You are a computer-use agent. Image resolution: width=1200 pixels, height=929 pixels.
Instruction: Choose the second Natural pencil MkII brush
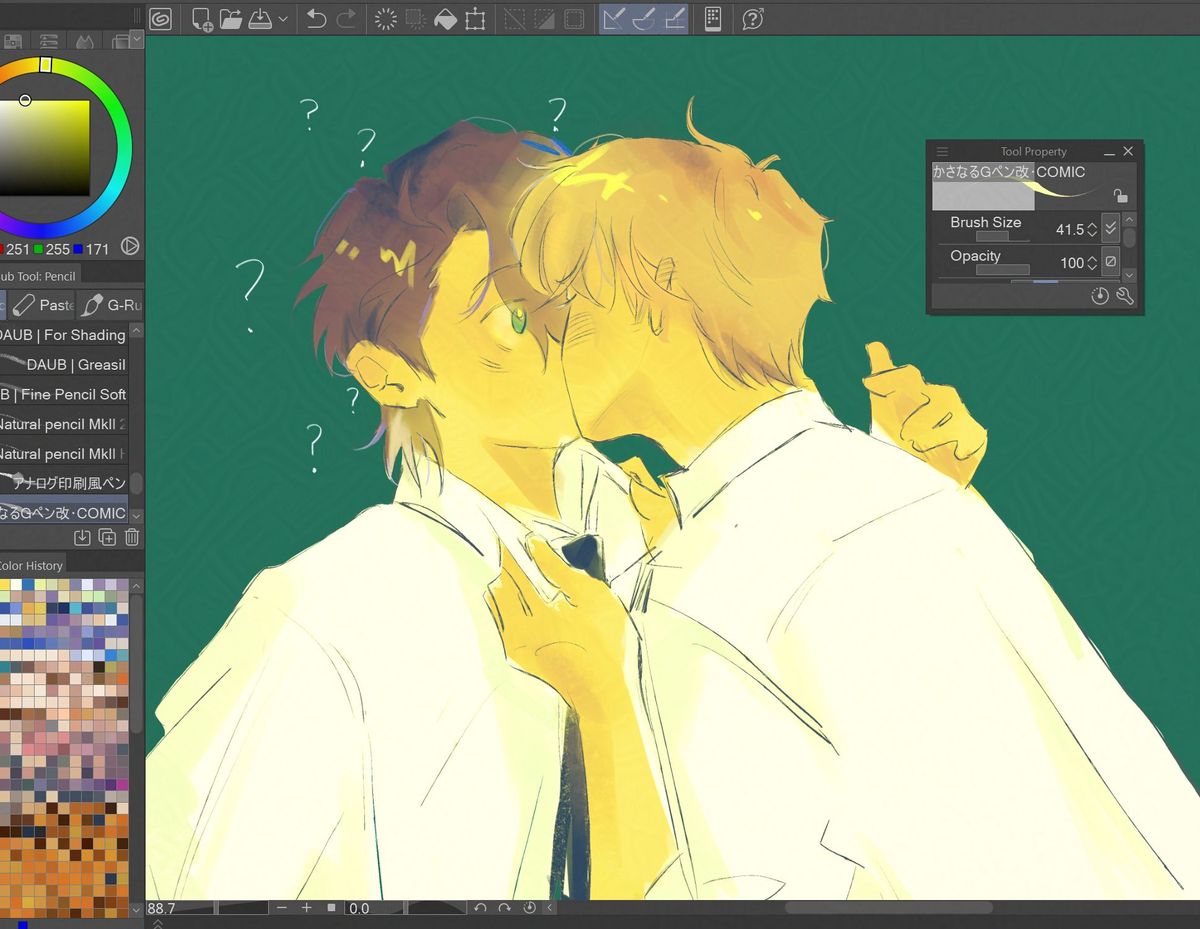coord(64,454)
